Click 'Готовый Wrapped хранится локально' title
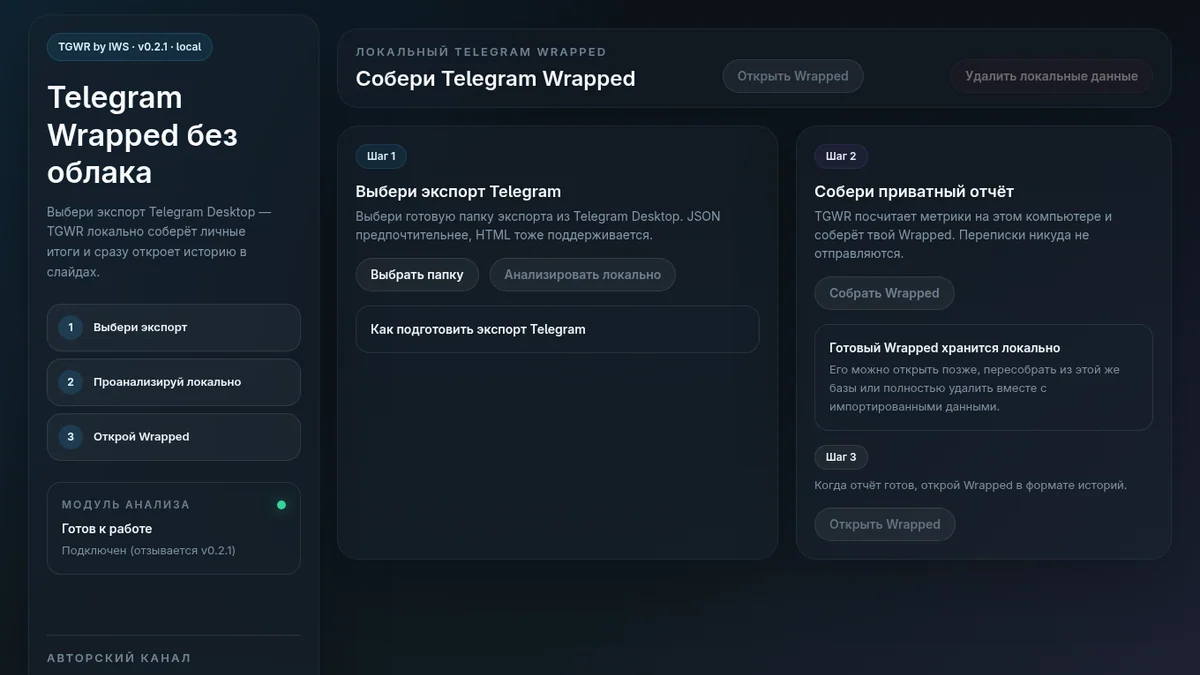 [x=945, y=348]
